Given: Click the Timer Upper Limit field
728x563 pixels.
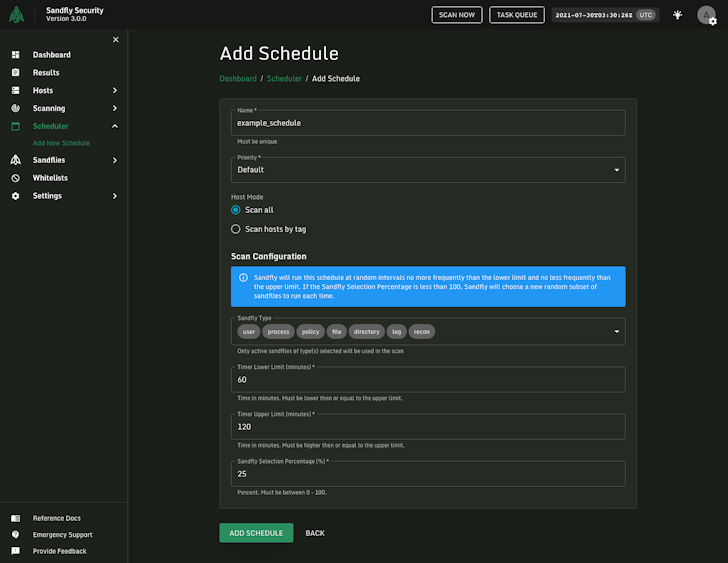Looking at the screenshot, I should 428,427.
